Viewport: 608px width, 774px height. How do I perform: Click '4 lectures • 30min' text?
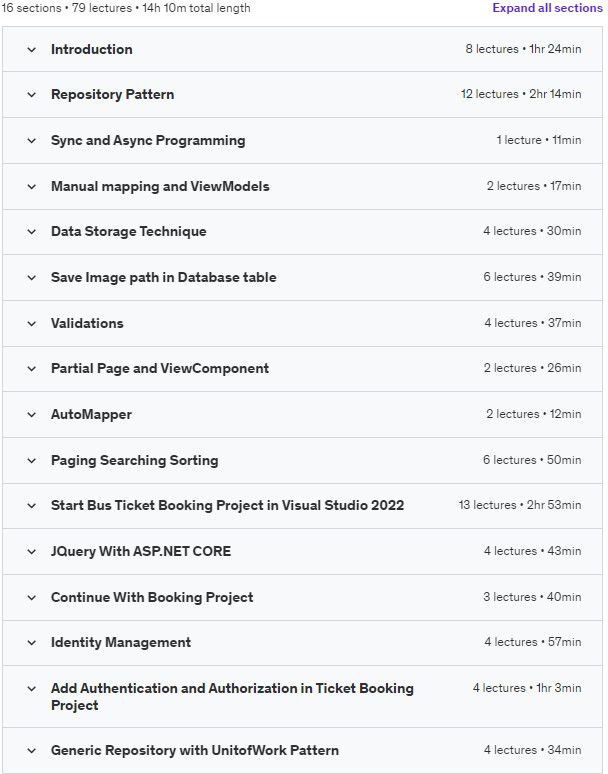click(532, 231)
